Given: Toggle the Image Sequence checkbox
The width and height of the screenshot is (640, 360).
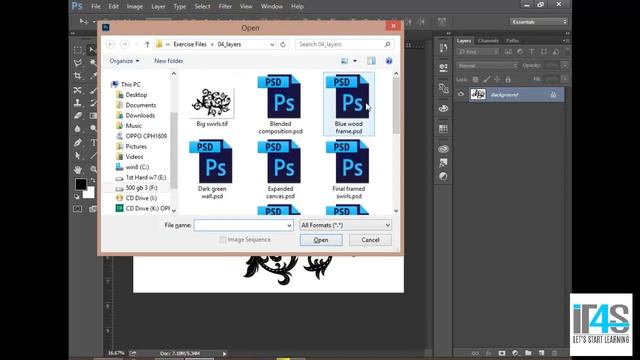Looking at the screenshot, I should pyautogui.click(x=223, y=240).
